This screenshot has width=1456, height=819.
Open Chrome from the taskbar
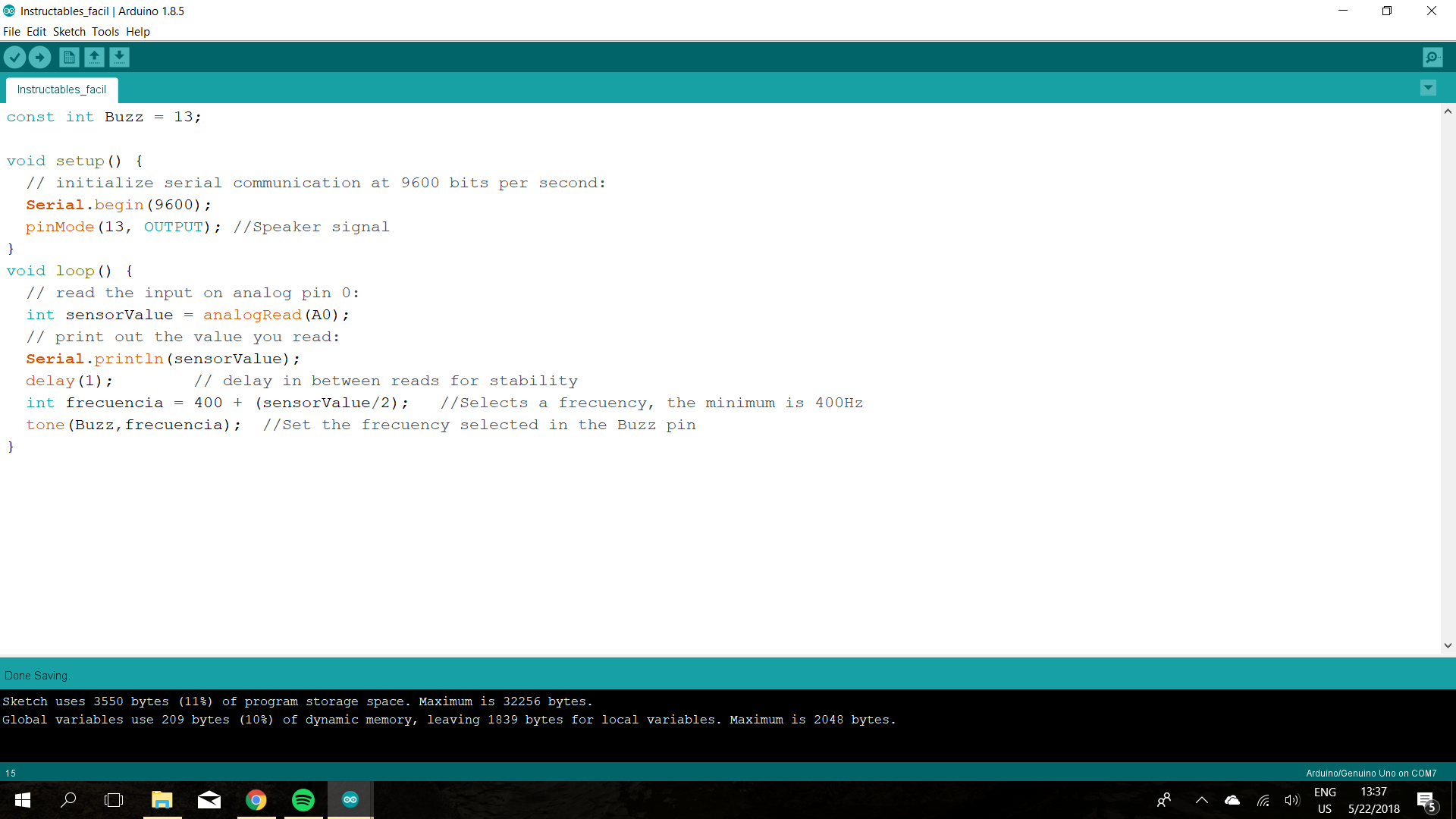click(x=256, y=799)
